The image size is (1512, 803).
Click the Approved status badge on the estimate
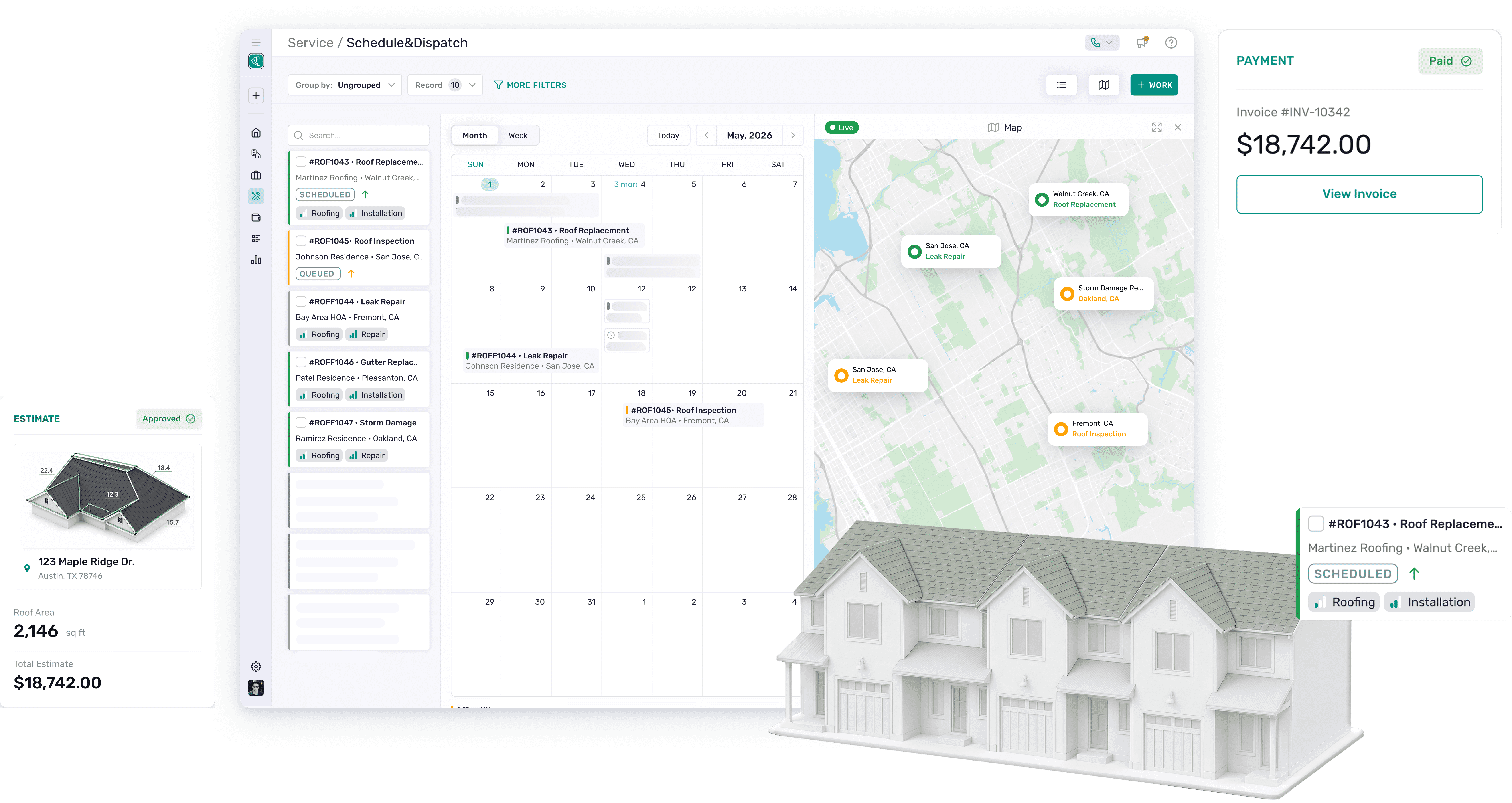(169, 419)
